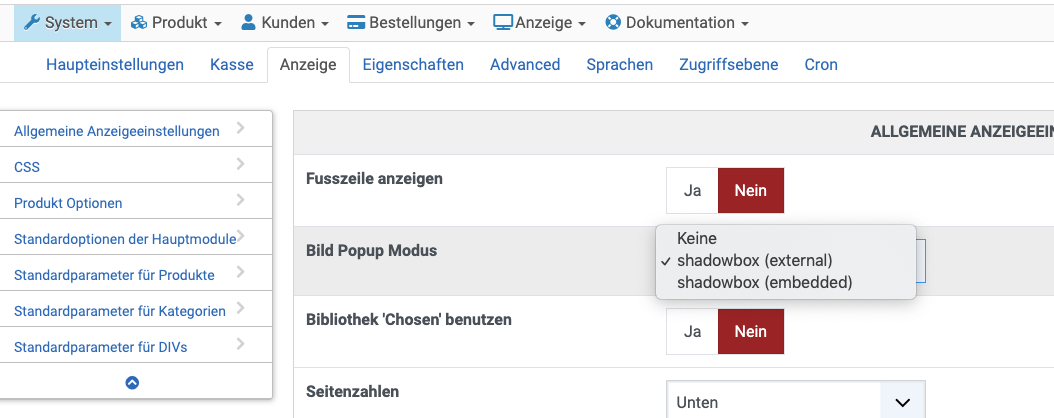Set Bibliothek 'Chosen' benutzen to Ja

pyautogui.click(x=692, y=332)
